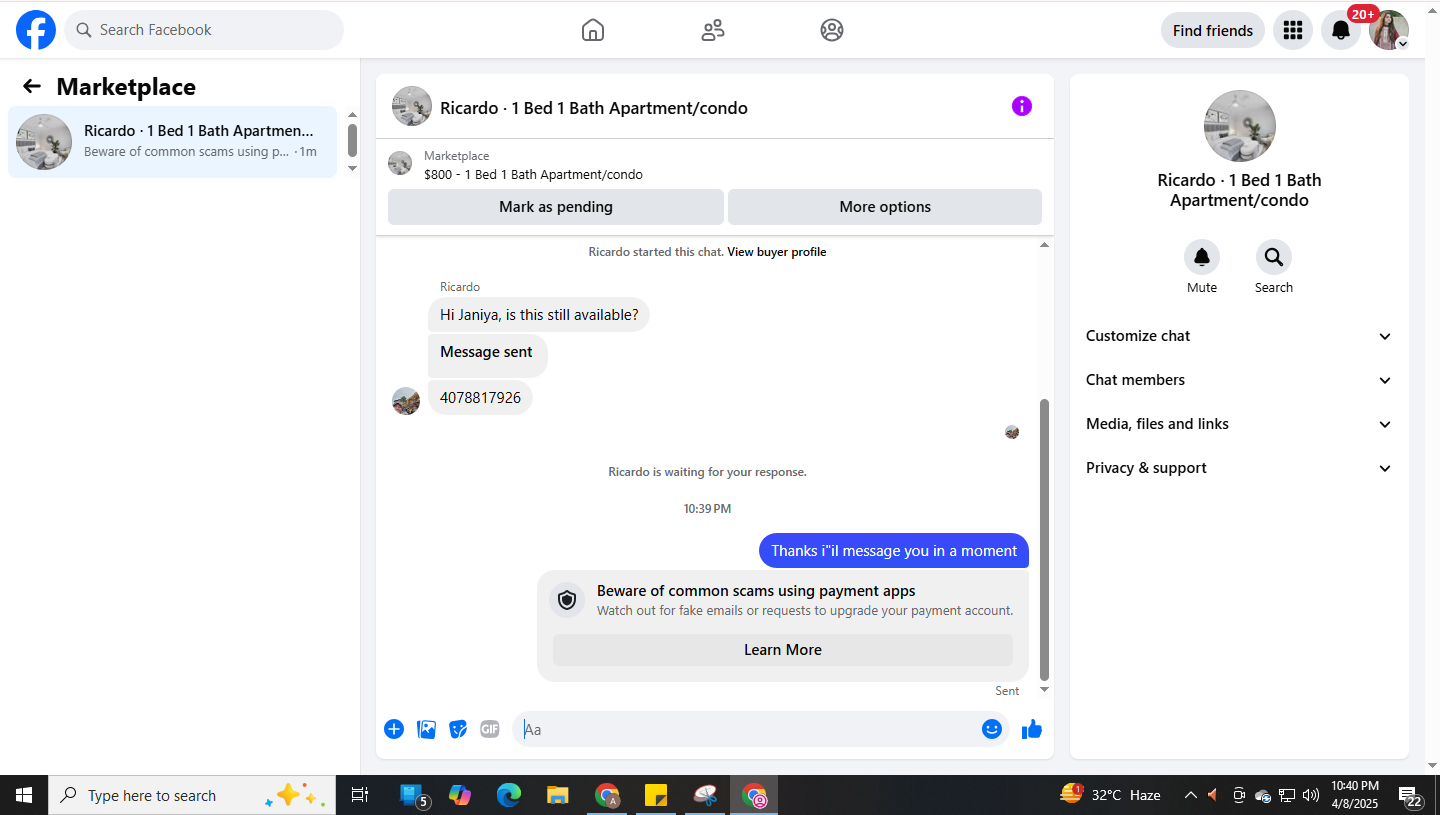Open the Copilot icon on the taskbar
Image resolution: width=1440 pixels, height=815 pixels.
click(460, 795)
